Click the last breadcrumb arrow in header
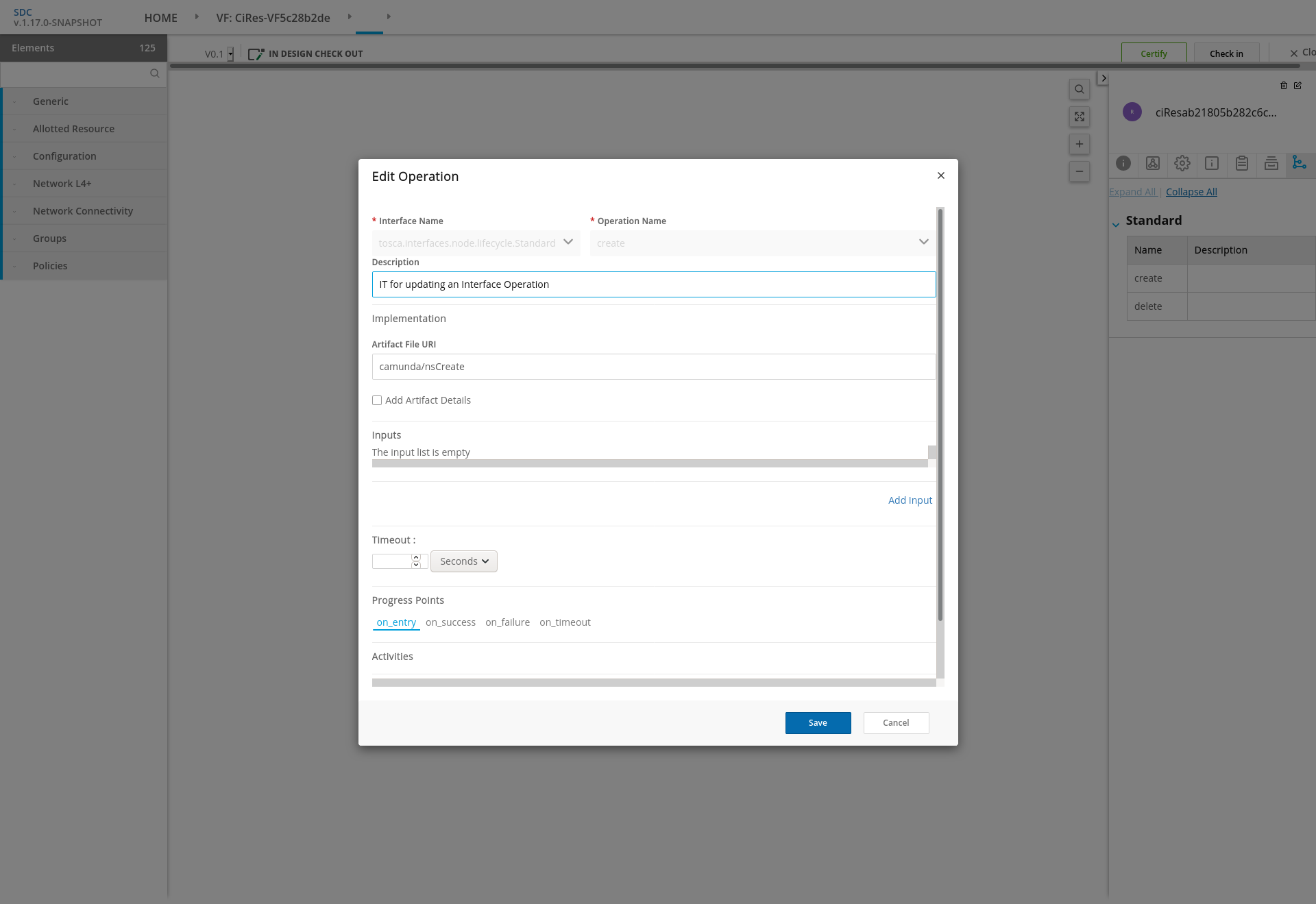 (389, 16)
